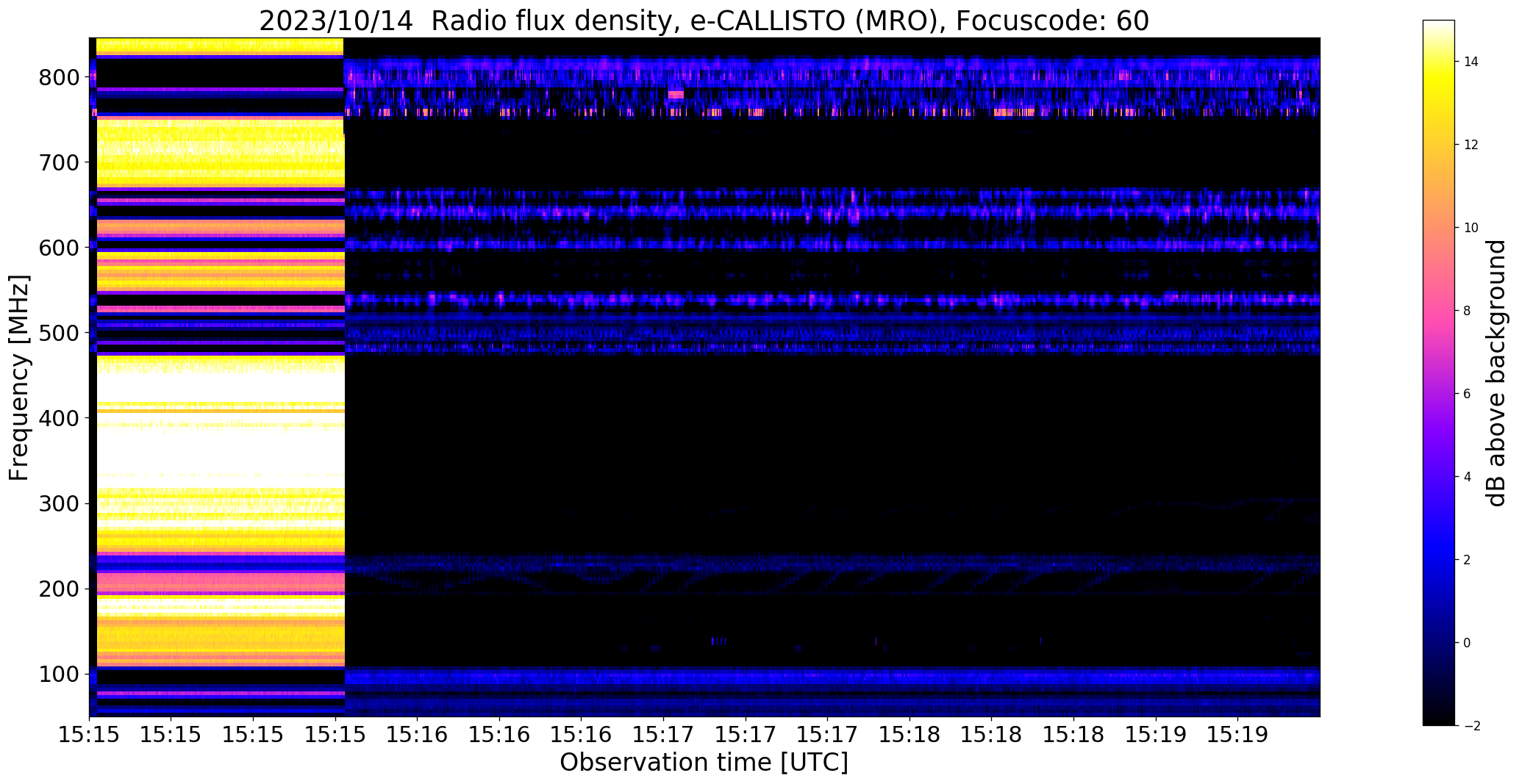Click the 'Frequency [MHz]' axis label
This screenshot has width=1519, height=784.
coord(19,378)
